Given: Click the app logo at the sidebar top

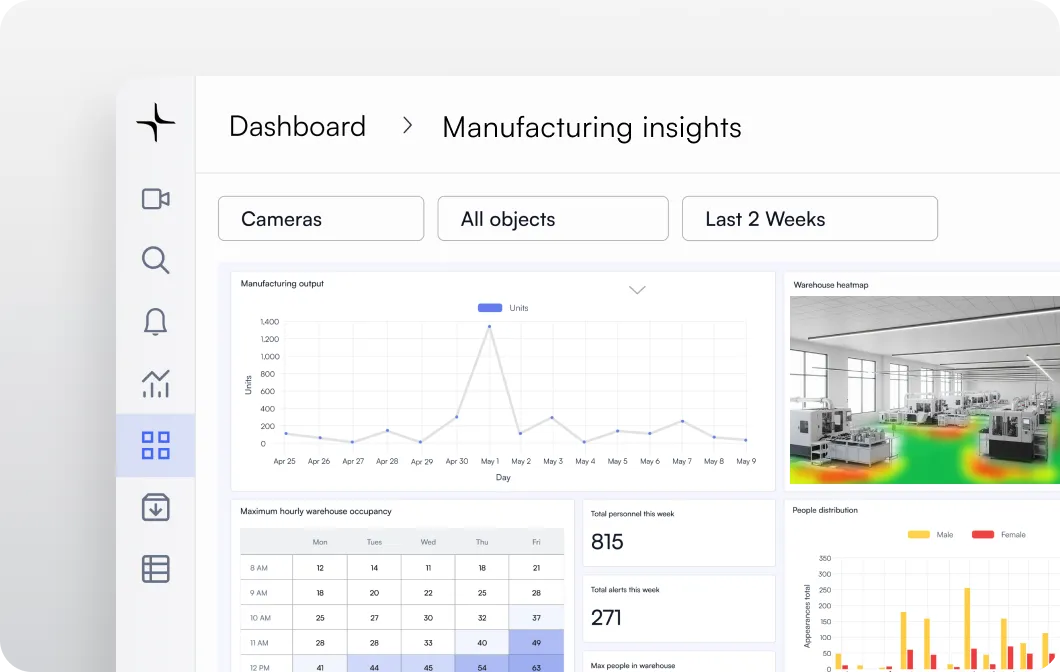Looking at the screenshot, I should (155, 122).
